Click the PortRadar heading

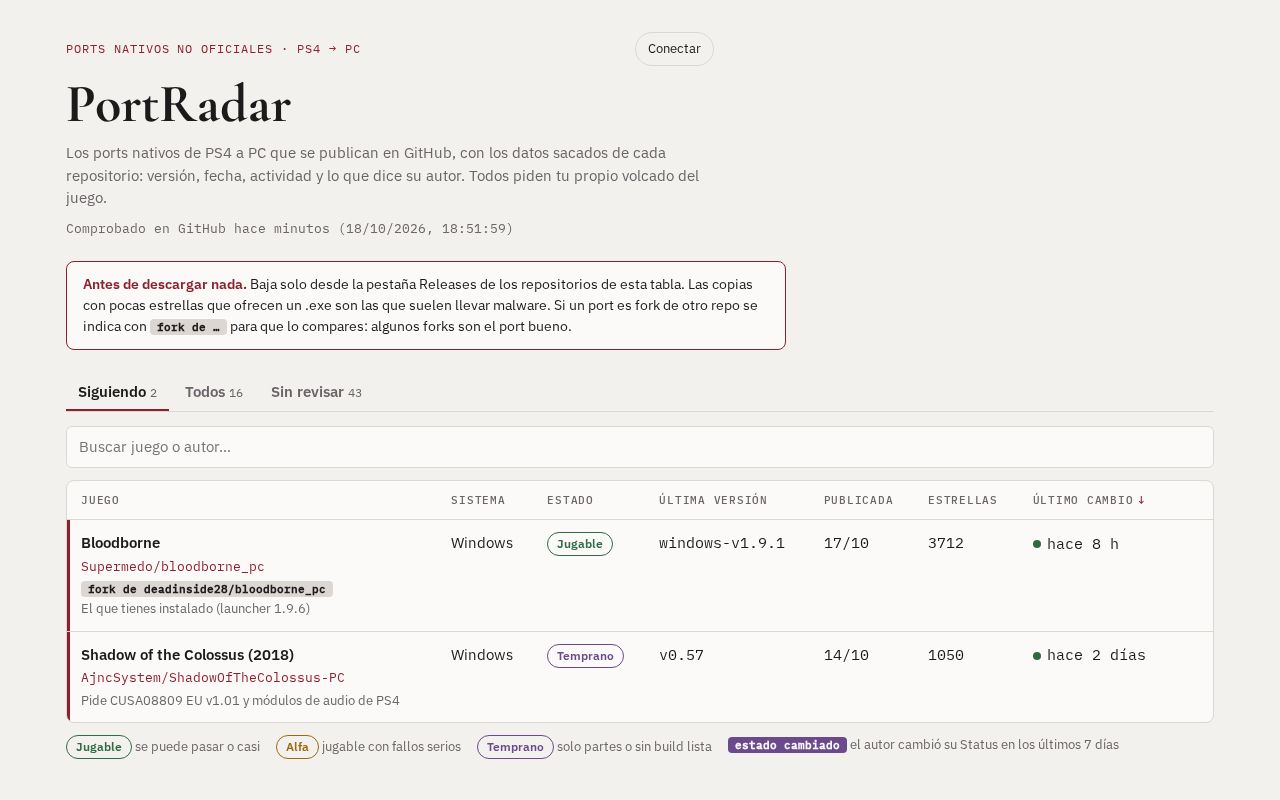pyautogui.click(x=178, y=104)
